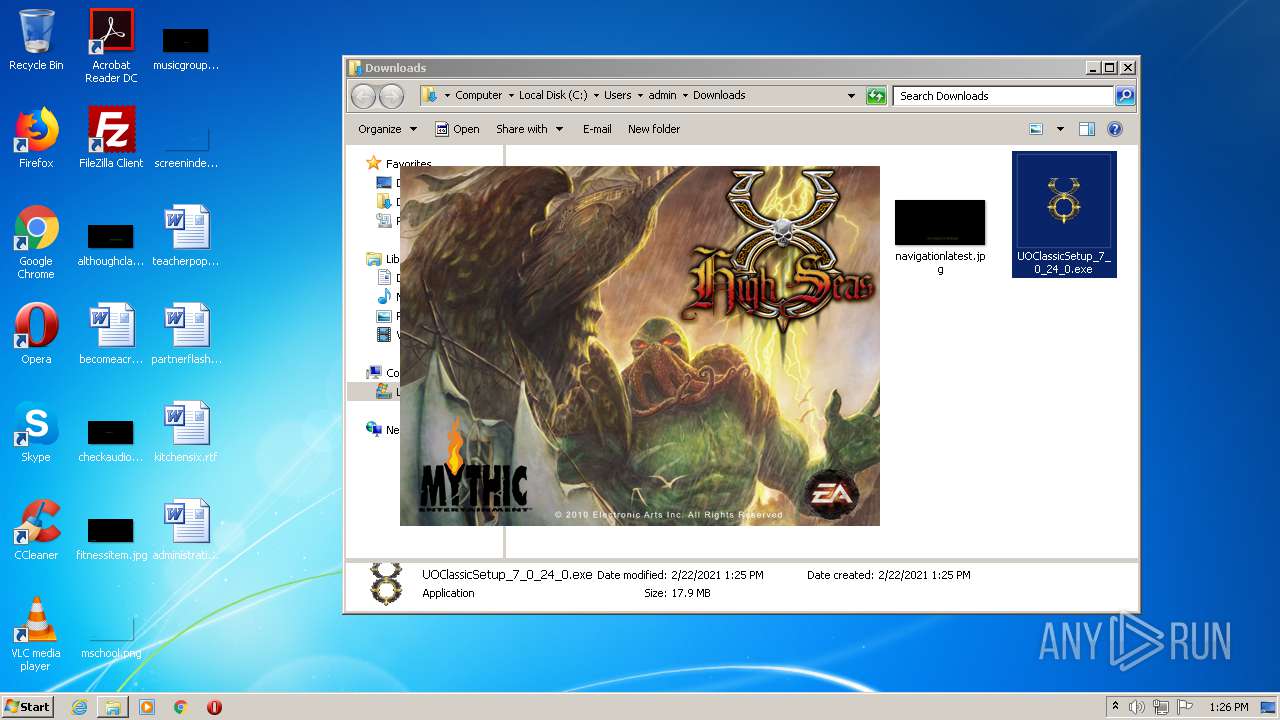Launch Opera browser desktop shortcut
Image resolution: width=1280 pixels, height=720 pixels.
click(36, 334)
